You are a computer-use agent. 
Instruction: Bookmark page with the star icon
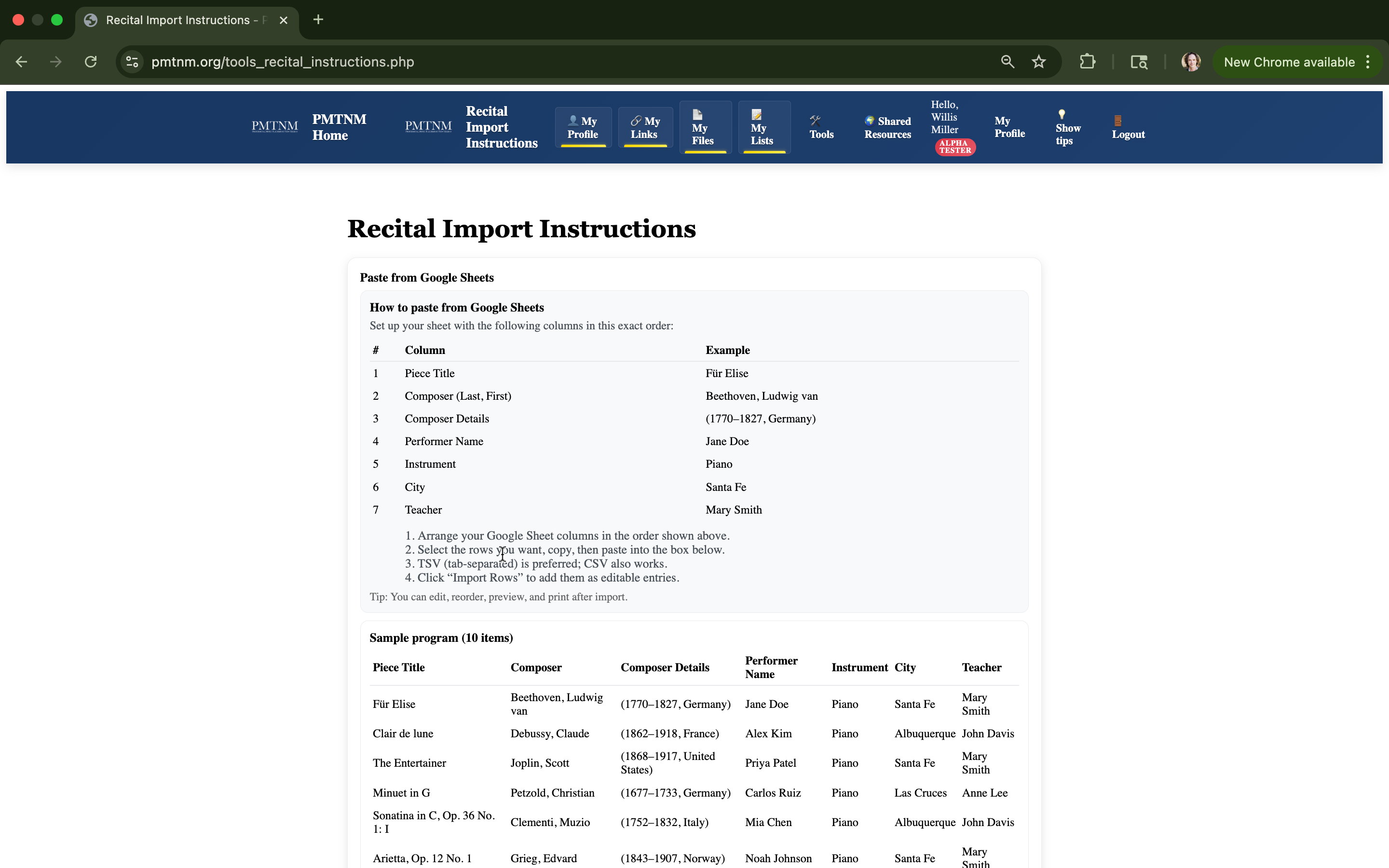click(1038, 62)
